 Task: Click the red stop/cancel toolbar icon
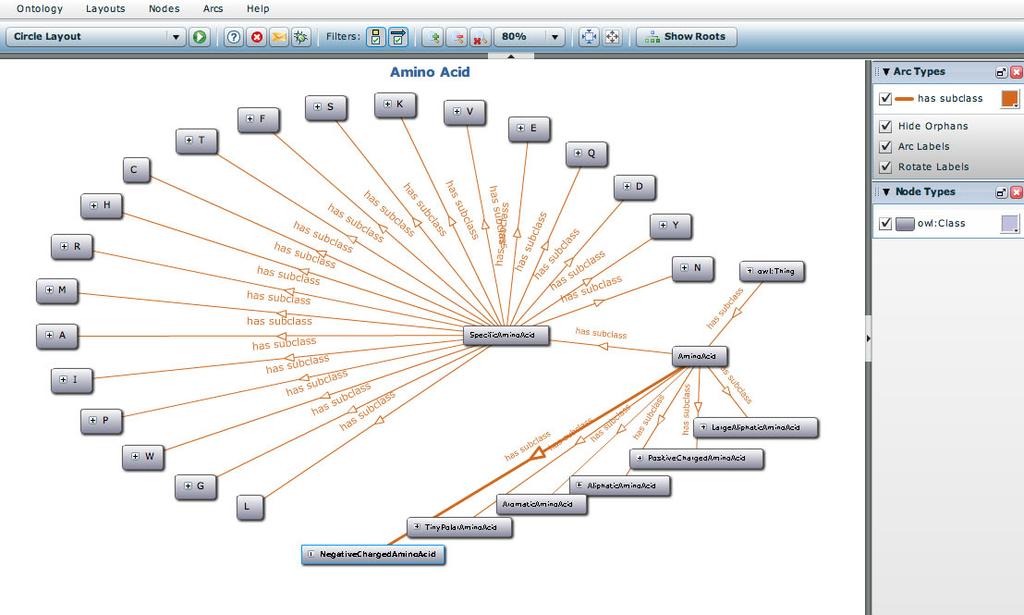(x=256, y=37)
